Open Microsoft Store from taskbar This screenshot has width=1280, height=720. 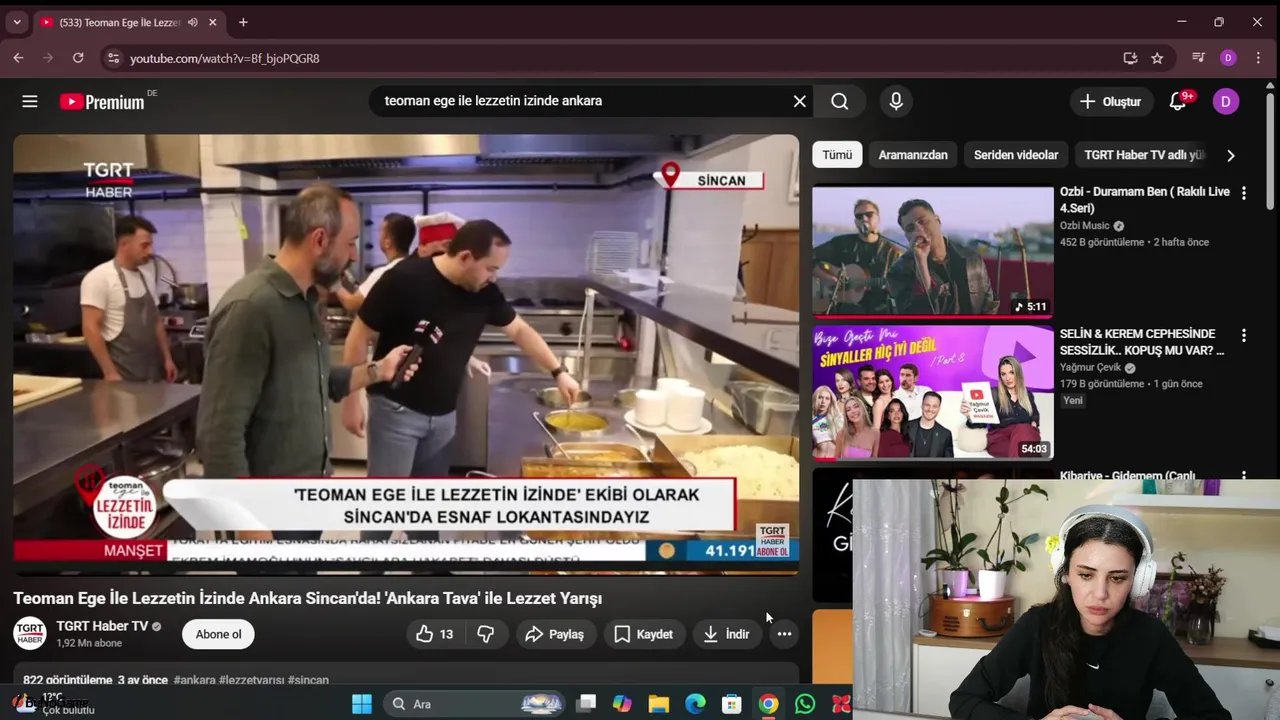pyautogui.click(x=732, y=704)
